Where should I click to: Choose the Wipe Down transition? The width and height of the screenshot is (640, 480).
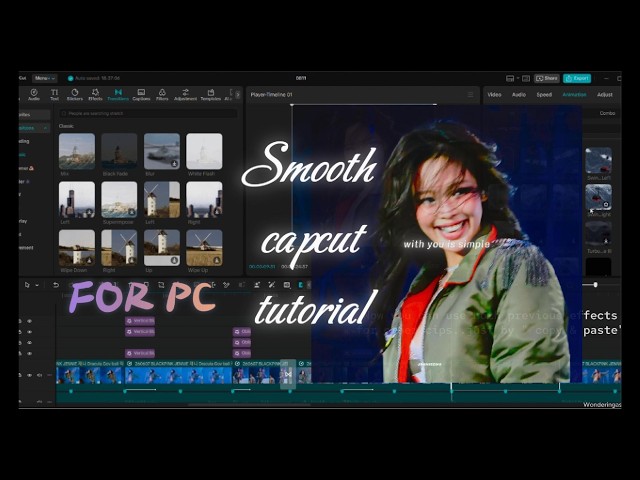click(x=77, y=248)
